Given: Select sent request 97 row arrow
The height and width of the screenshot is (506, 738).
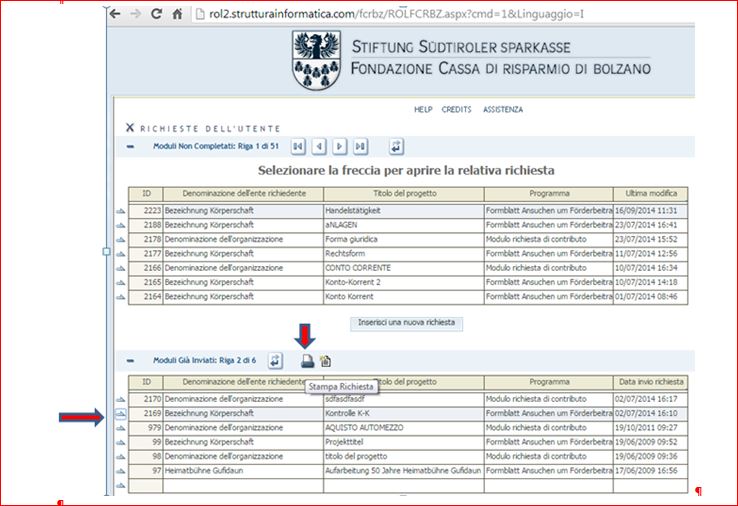Looking at the screenshot, I should (x=121, y=471).
